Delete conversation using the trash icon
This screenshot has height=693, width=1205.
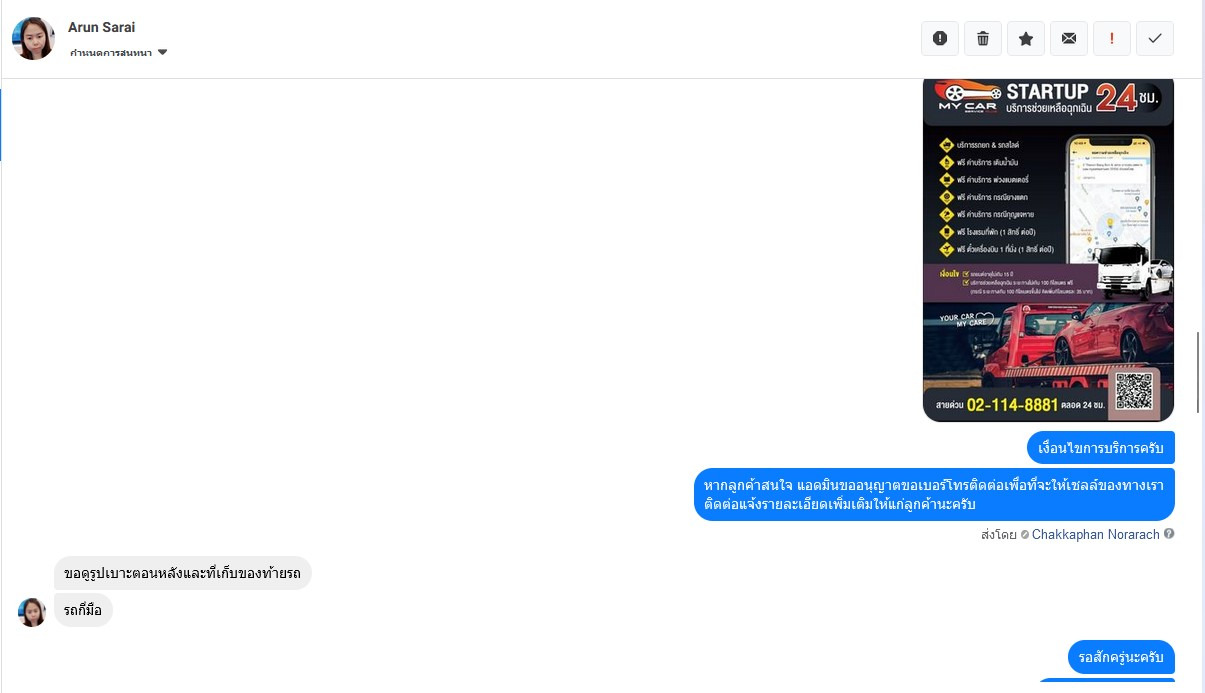click(983, 38)
